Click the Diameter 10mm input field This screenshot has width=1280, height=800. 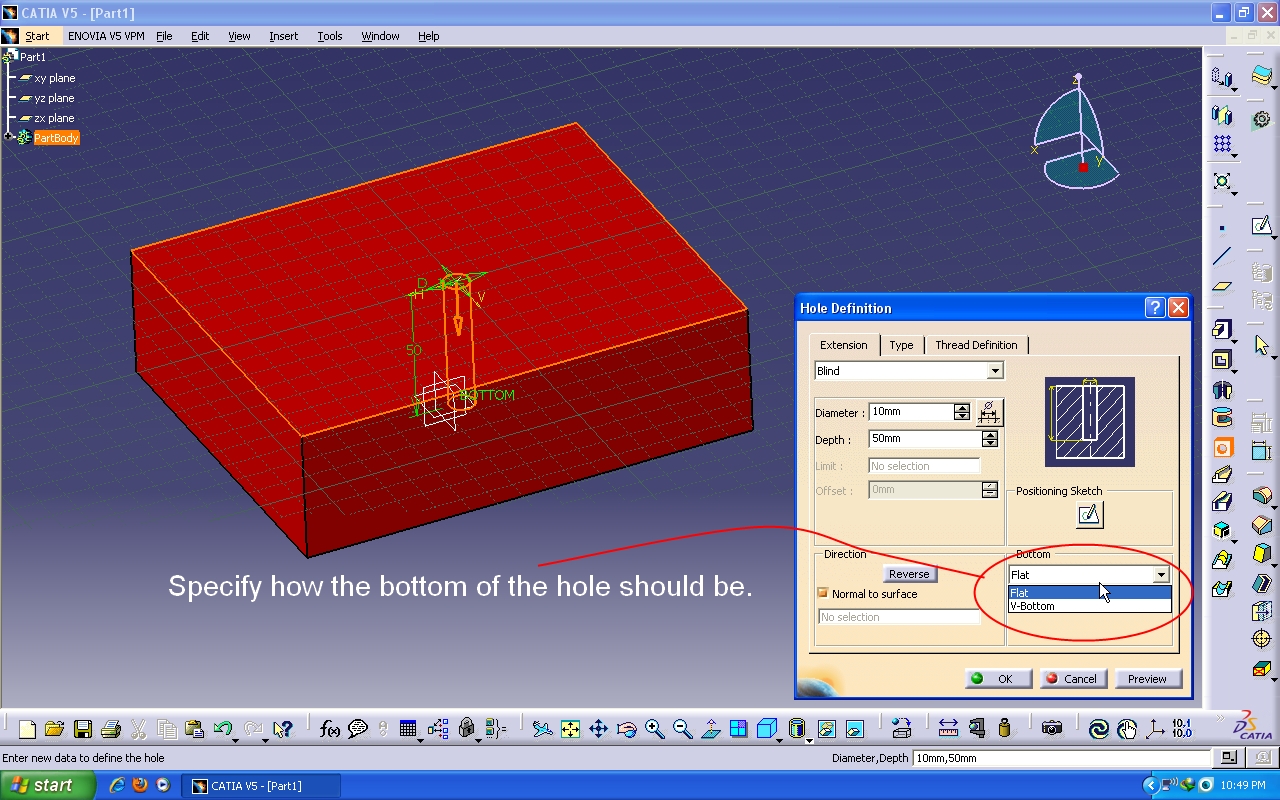911,412
